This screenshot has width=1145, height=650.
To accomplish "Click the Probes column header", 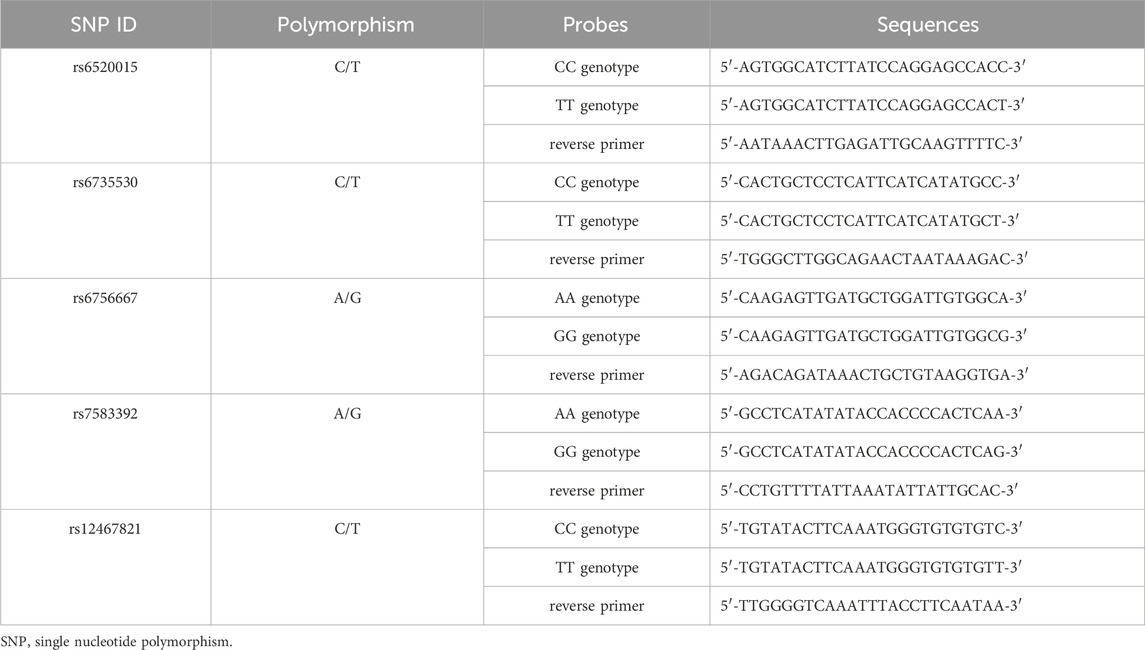I will (x=595, y=25).
